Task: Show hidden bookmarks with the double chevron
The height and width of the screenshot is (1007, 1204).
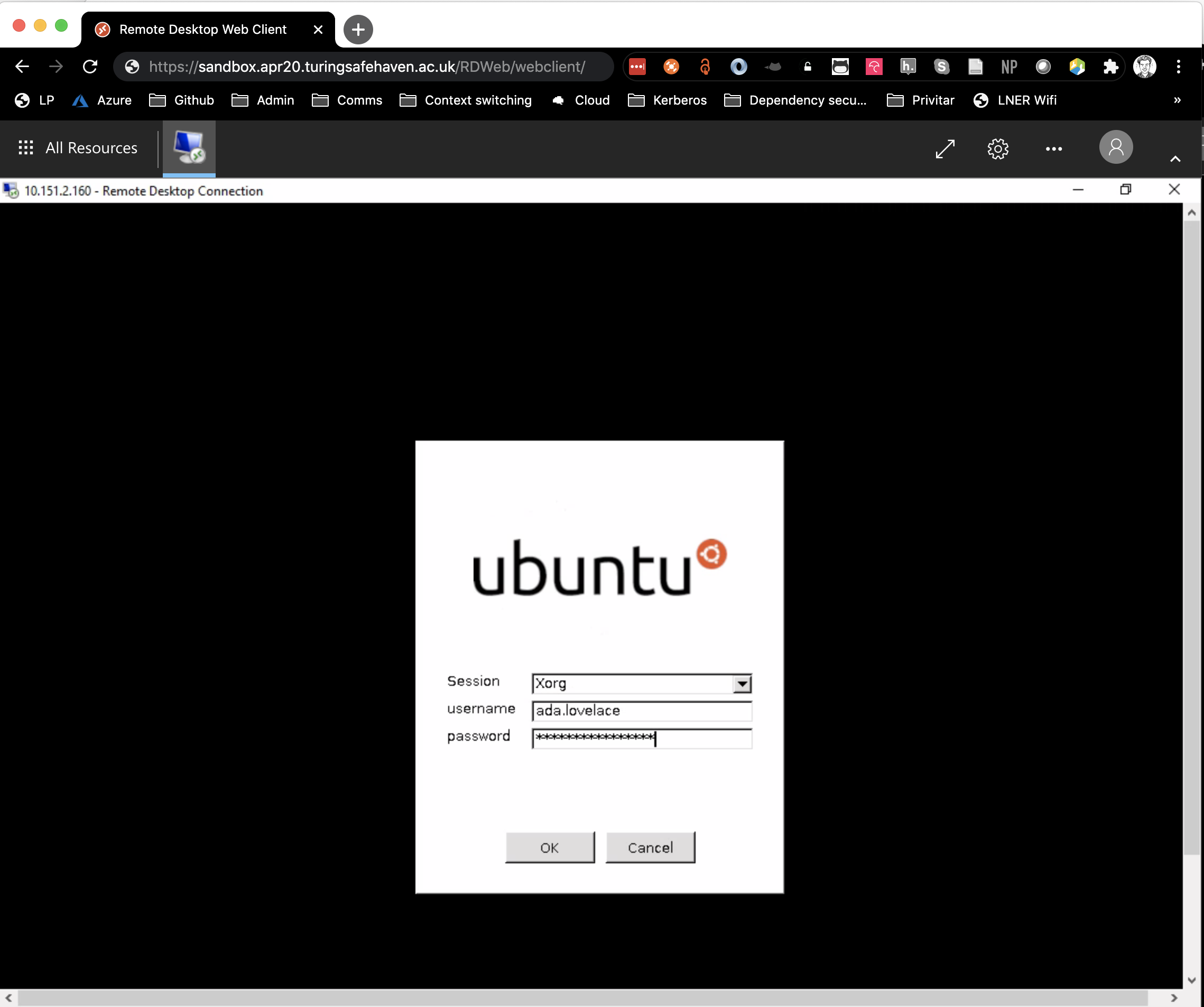Action: (1177, 100)
